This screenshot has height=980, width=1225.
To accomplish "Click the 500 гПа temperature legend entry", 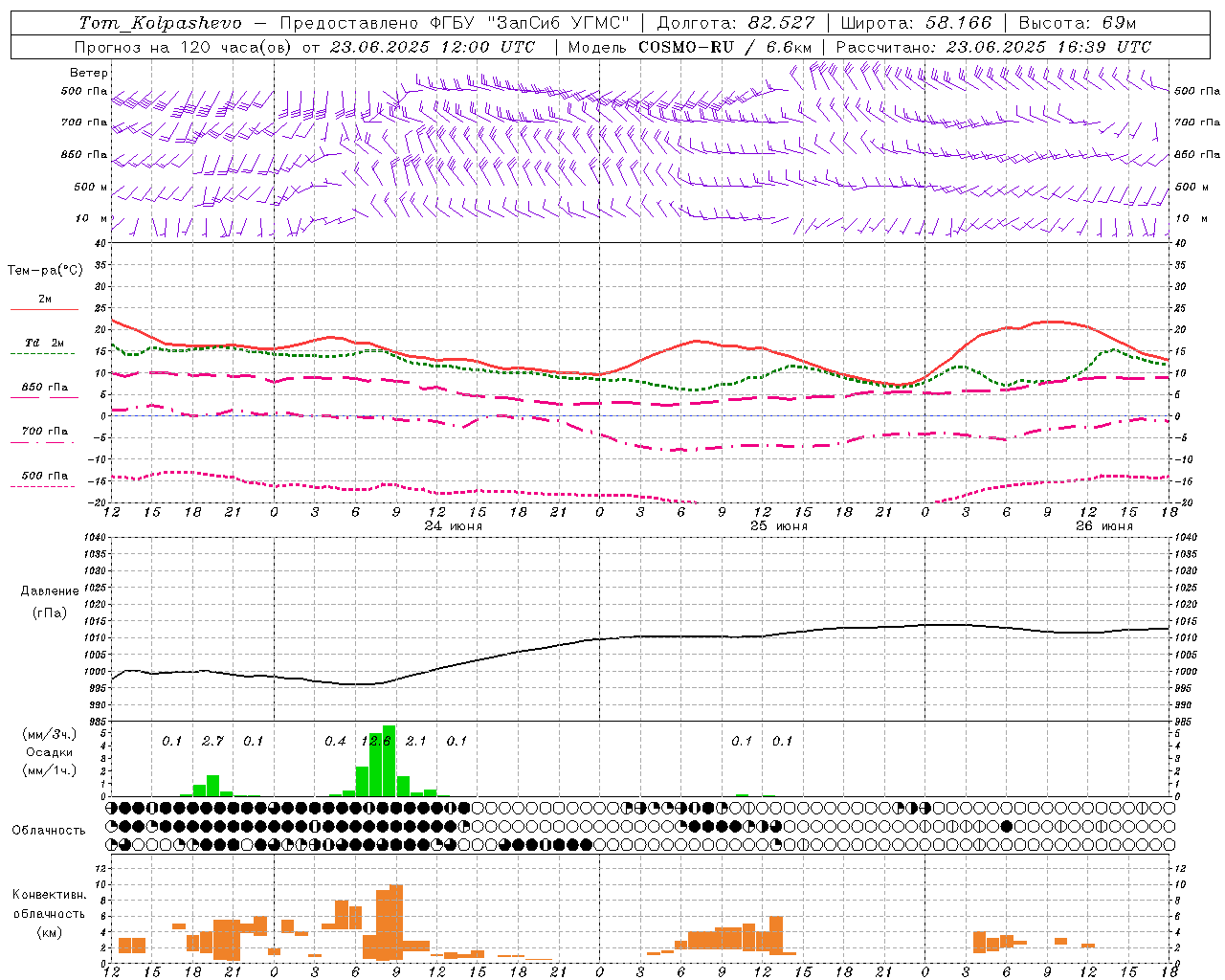I will (44, 476).
